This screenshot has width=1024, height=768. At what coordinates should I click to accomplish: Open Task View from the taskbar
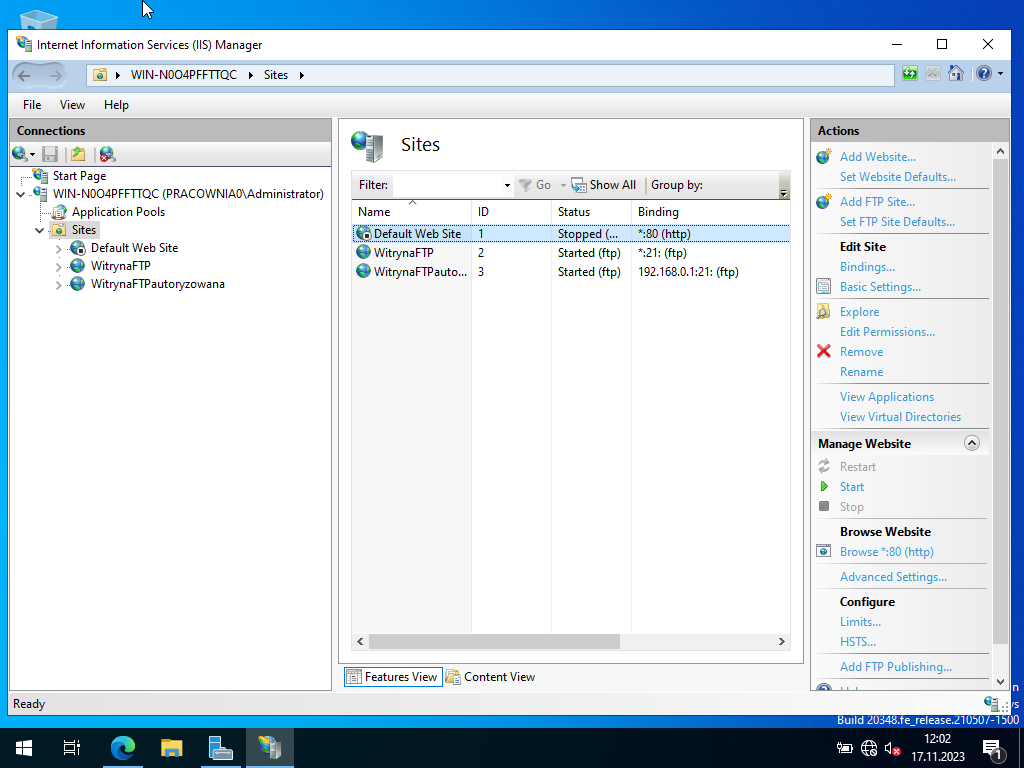click(72, 747)
